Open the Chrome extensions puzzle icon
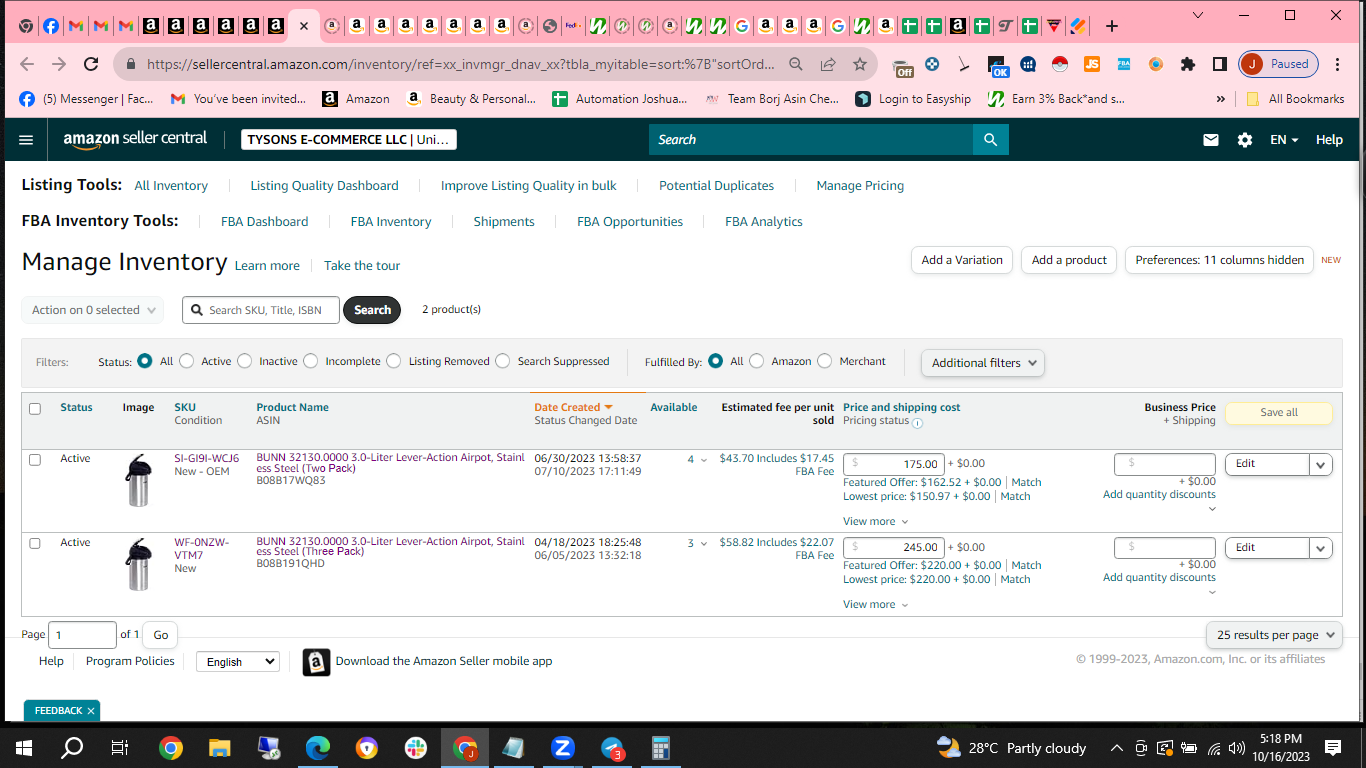This screenshot has height=768, width=1366. (1188, 64)
